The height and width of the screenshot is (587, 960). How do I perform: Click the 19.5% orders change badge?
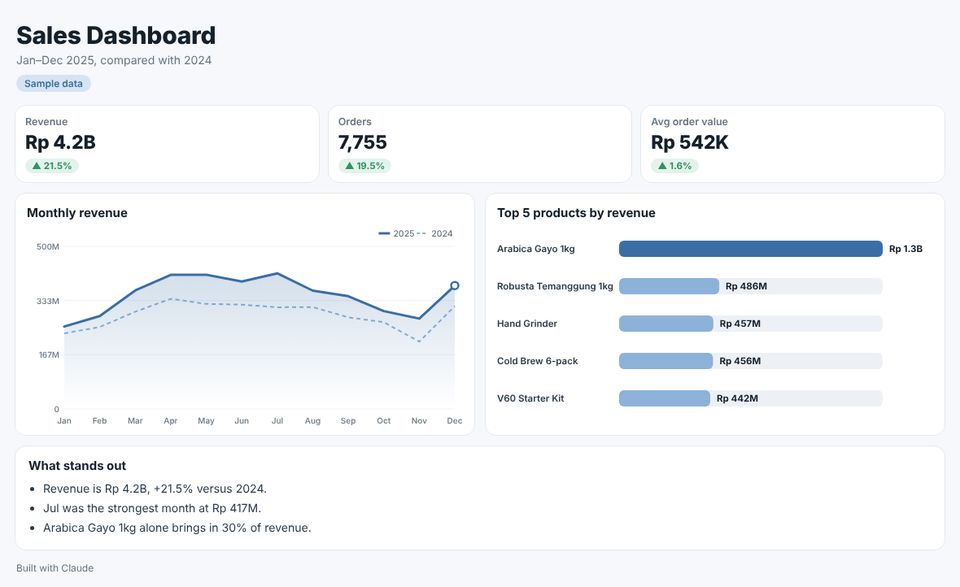click(x=365, y=166)
